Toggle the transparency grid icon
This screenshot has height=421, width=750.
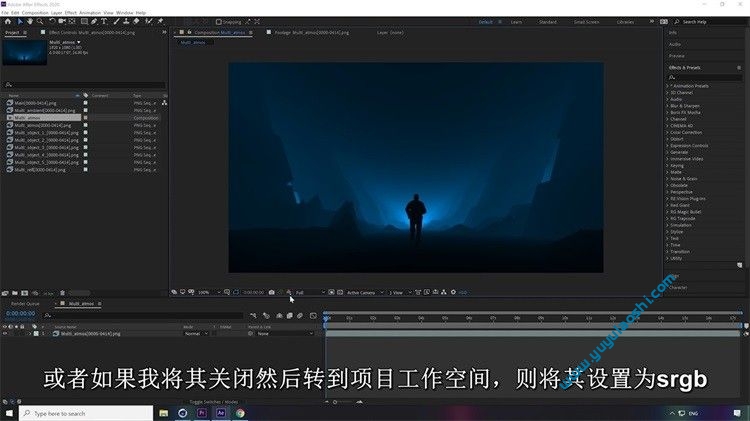[340, 292]
